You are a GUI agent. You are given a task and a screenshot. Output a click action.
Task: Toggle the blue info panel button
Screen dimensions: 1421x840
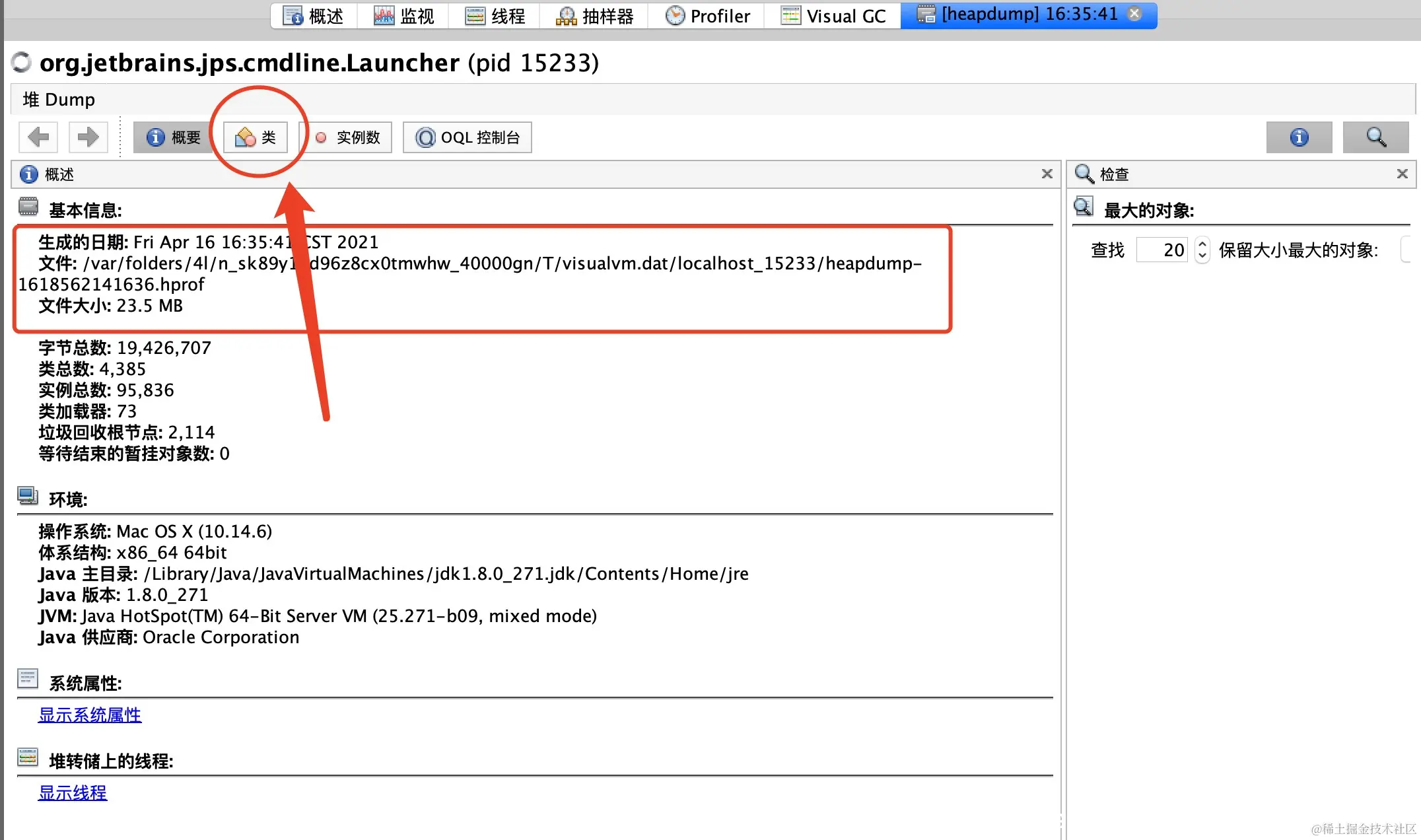1299,137
